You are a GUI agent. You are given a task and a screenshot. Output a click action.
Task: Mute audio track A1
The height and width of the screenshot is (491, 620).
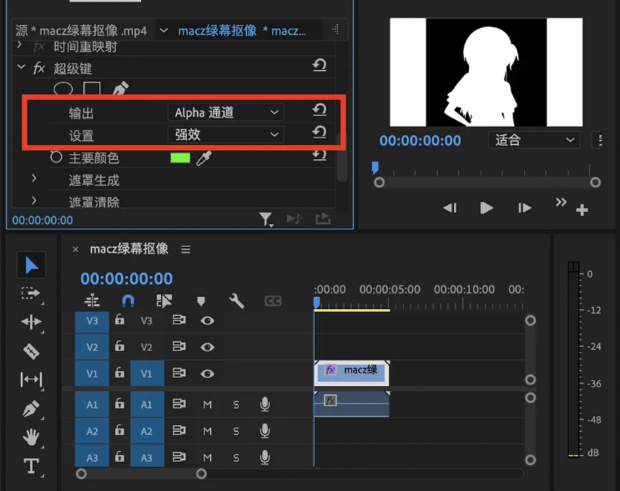pyautogui.click(x=208, y=404)
